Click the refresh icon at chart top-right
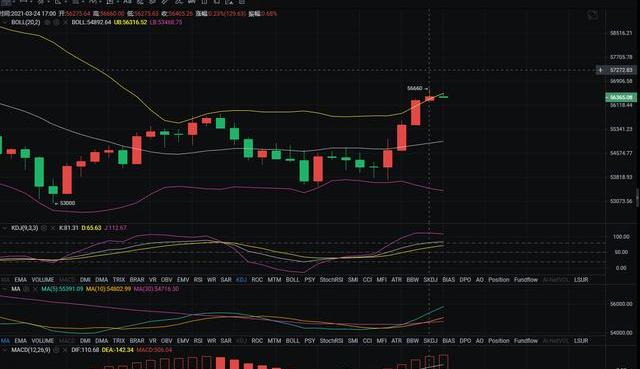640x369 pixels. [592, 16]
